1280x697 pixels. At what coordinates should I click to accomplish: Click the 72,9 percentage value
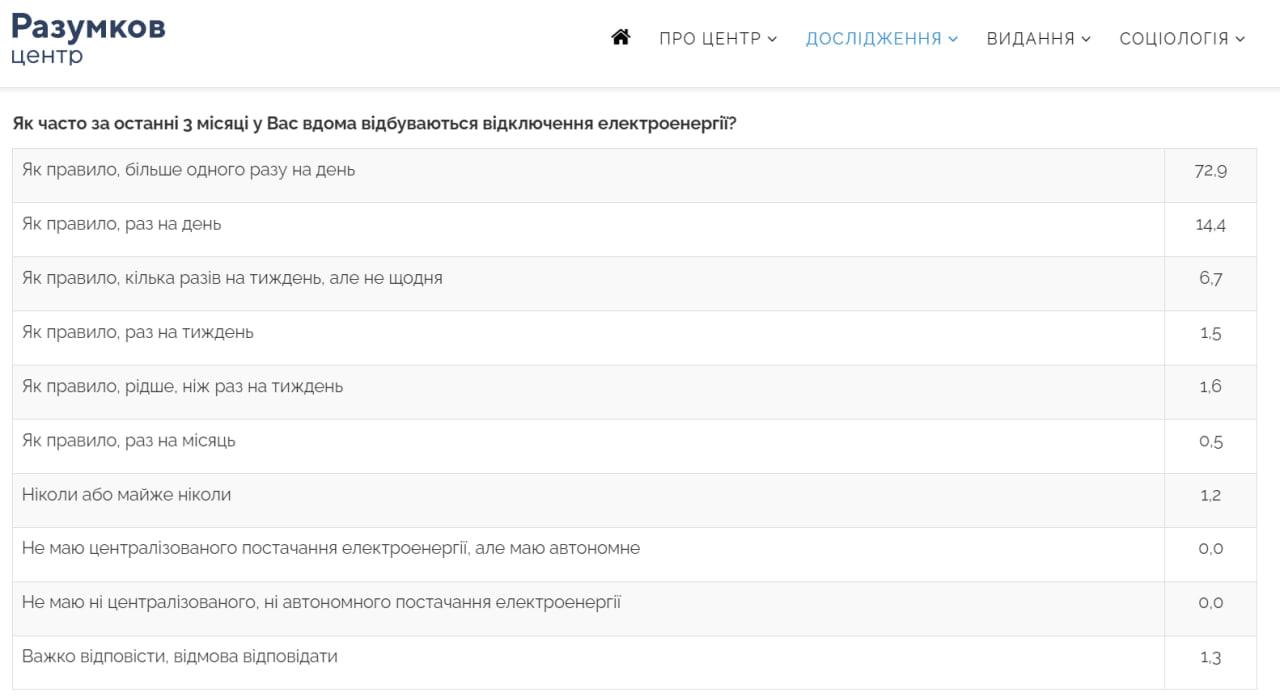[1211, 170]
